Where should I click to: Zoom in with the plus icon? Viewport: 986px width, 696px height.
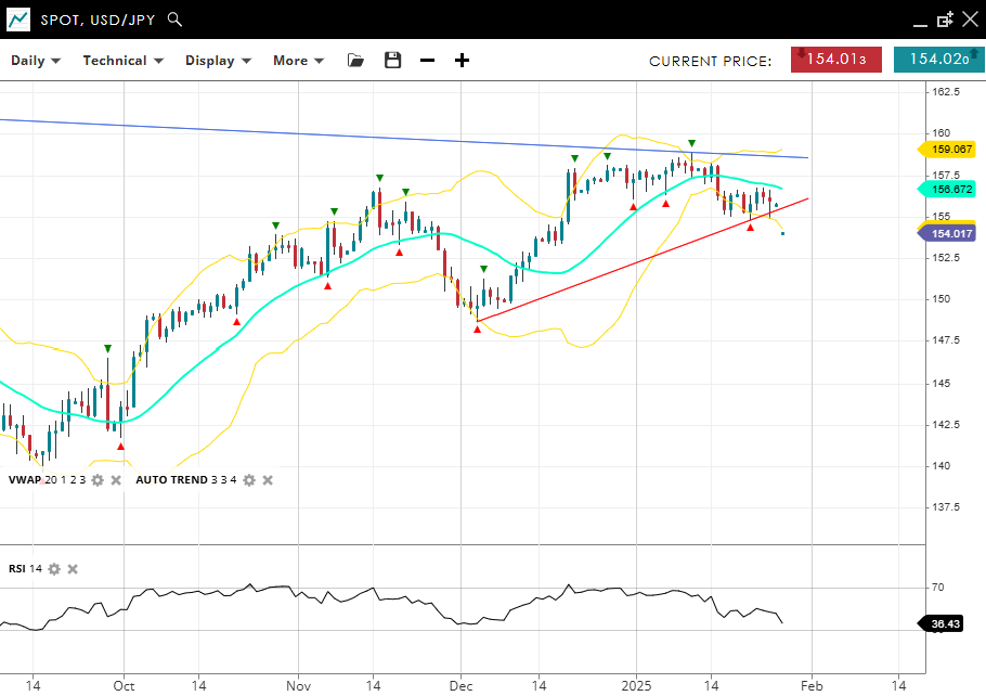tap(462, 60)
